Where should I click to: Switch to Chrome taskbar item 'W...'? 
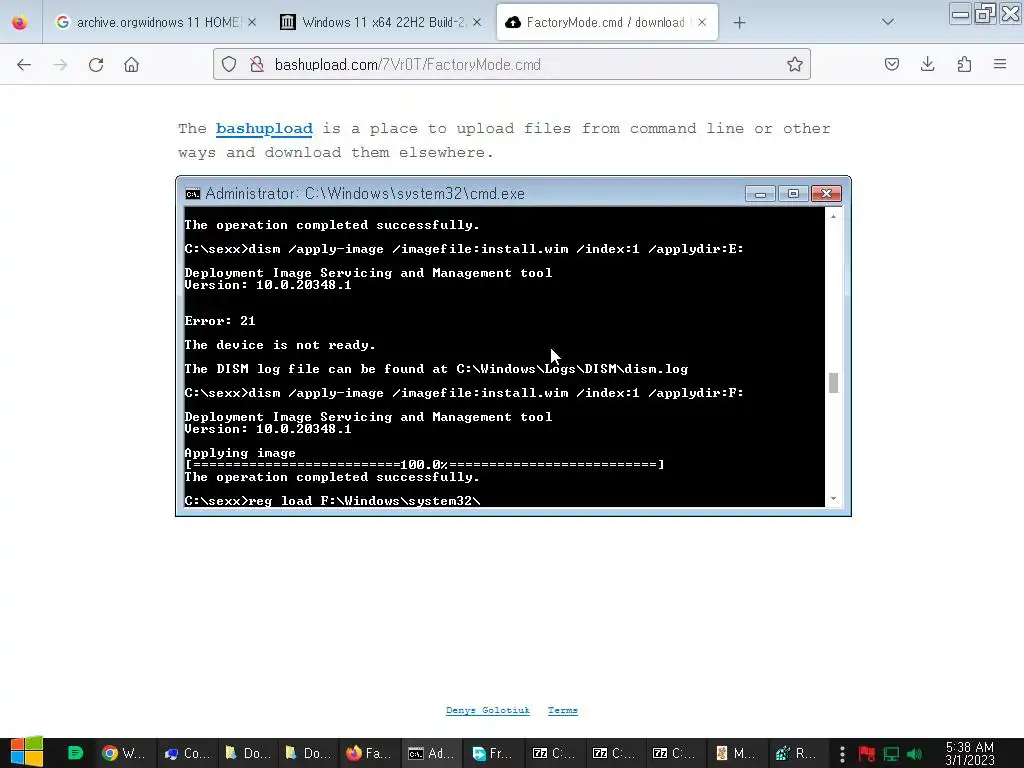point(123,753)
